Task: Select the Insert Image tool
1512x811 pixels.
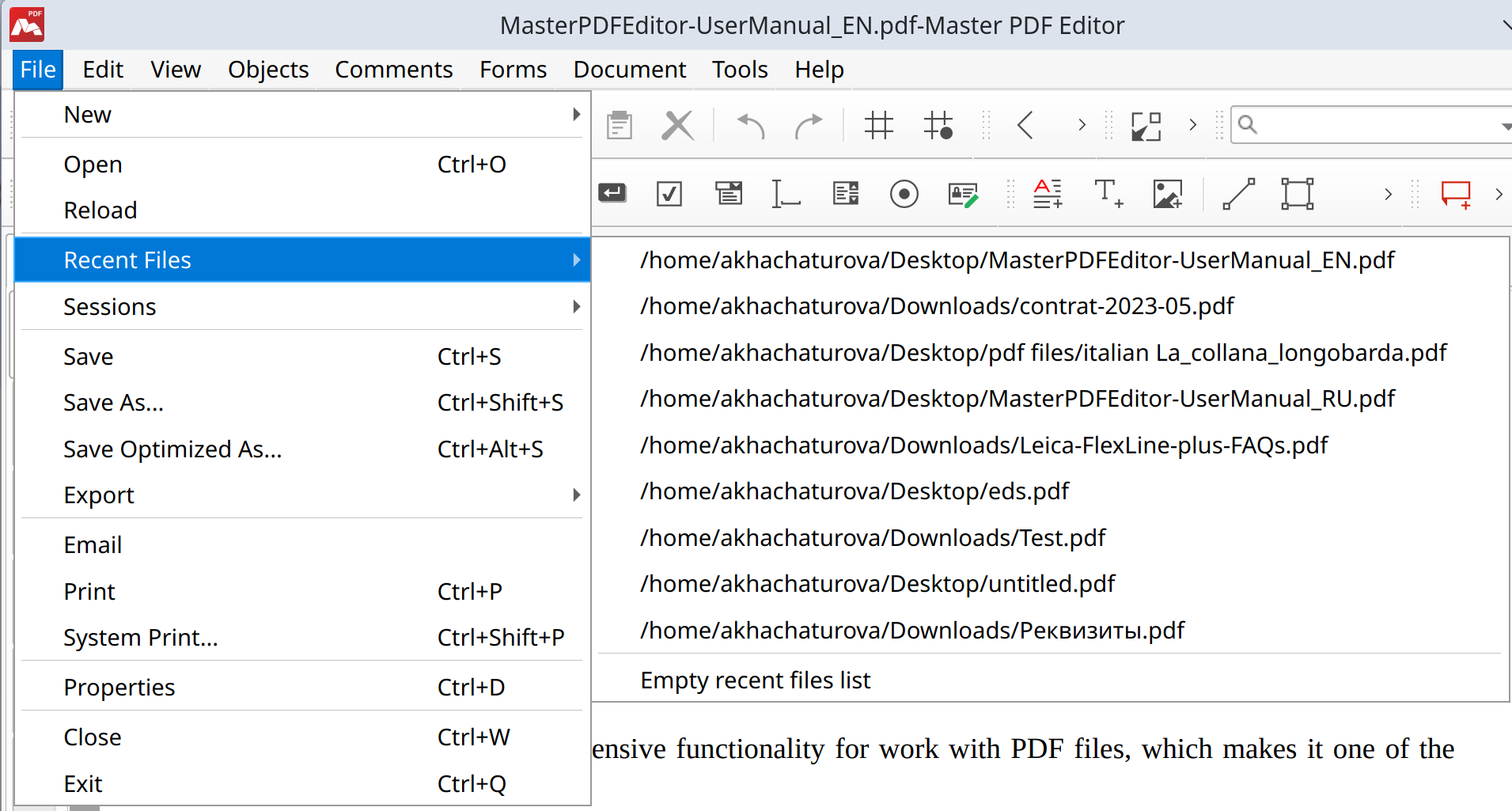Action: pyautogui.click(x=1168, y=194)
